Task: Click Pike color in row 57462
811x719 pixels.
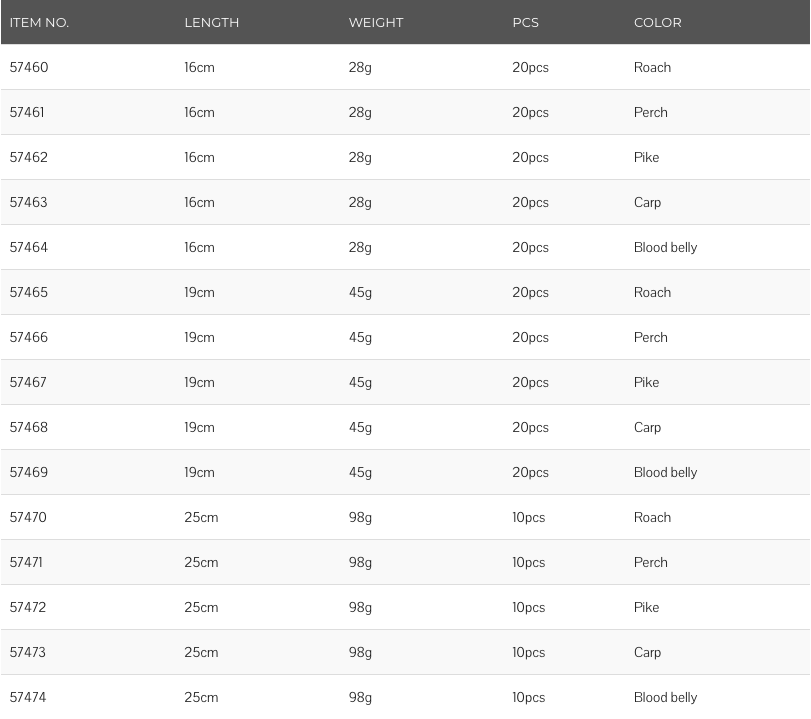Action: click(646, 157)
